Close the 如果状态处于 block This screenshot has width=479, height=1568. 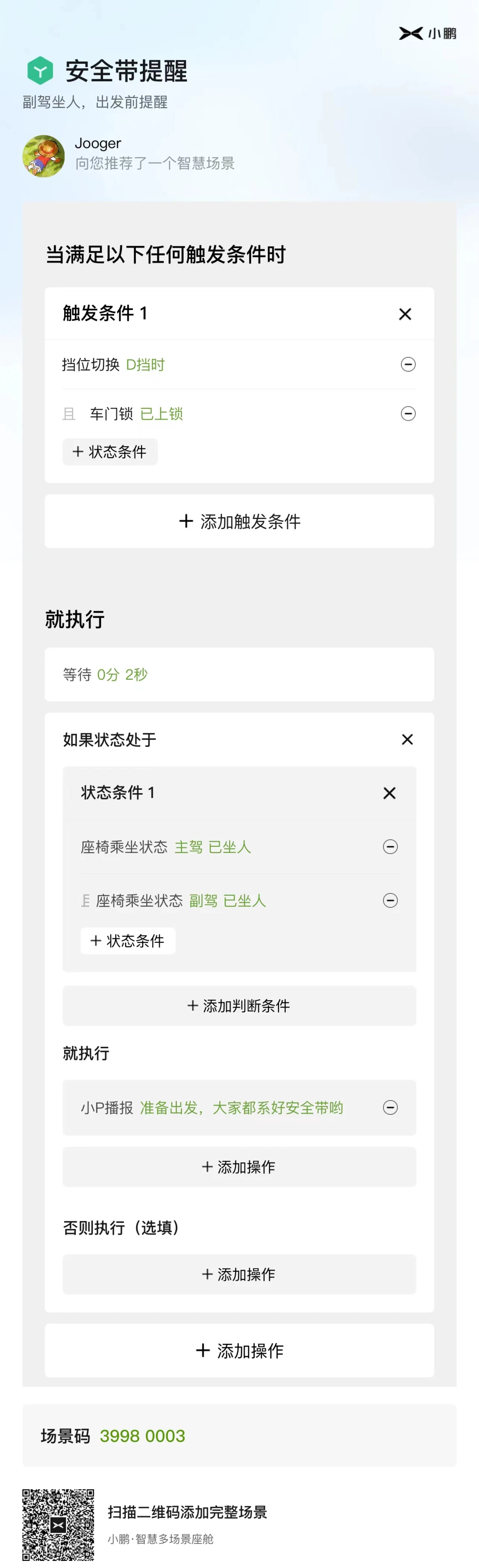point(407,739)
